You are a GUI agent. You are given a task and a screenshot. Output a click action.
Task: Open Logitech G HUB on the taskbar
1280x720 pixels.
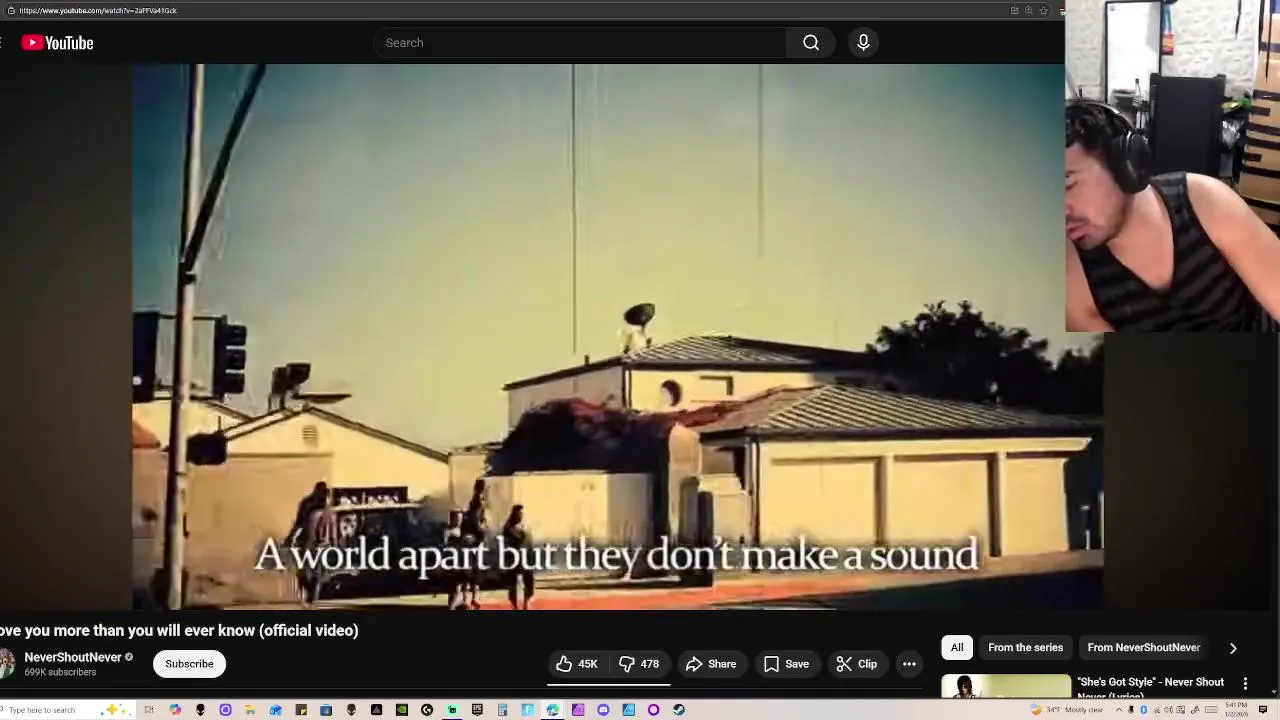click(x=427, y=710)
